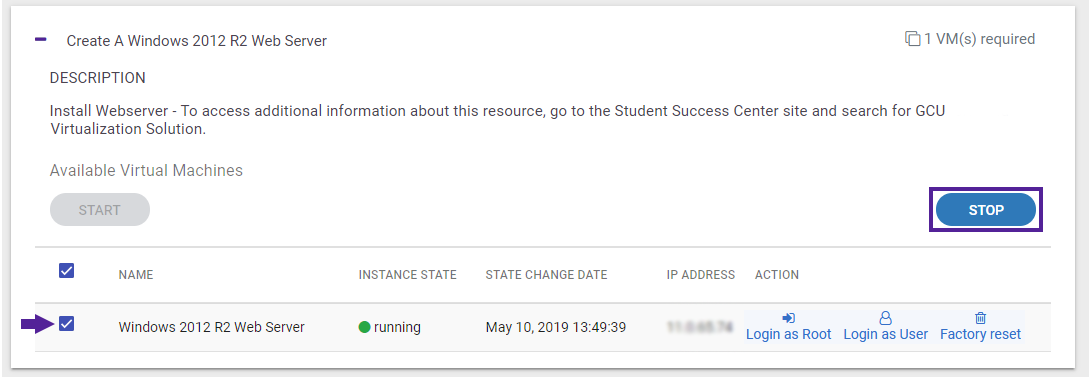Sort by the INSTANCE STATE column header
Viewport: 1089px width, 377px height.
(408, 275)
